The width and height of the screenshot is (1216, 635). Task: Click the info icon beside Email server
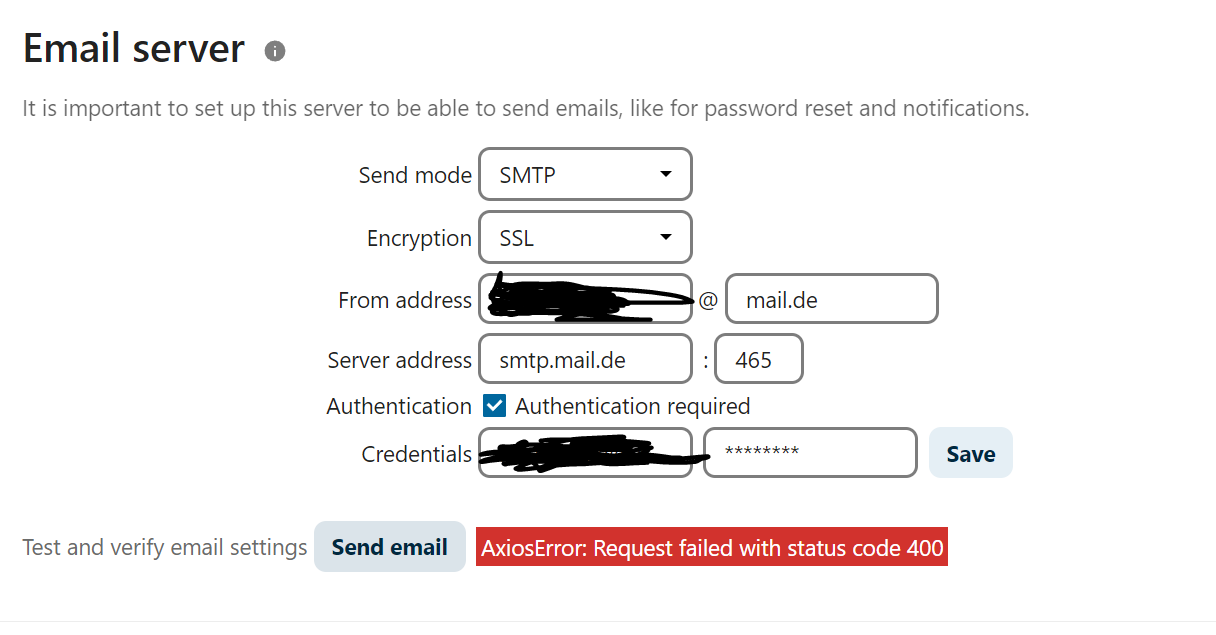point(275,51)
